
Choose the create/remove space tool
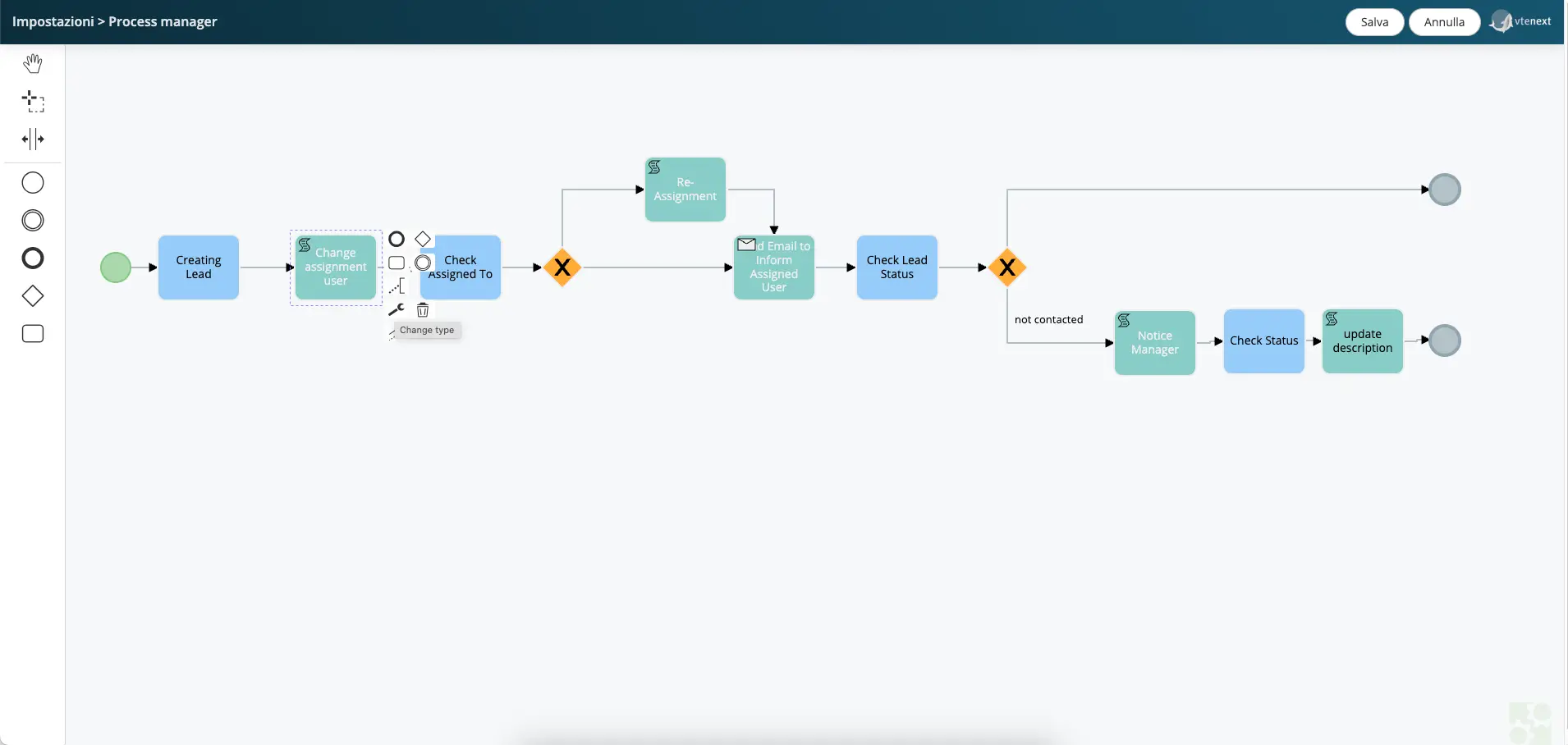pyautogui.click(x=33, y=139)
